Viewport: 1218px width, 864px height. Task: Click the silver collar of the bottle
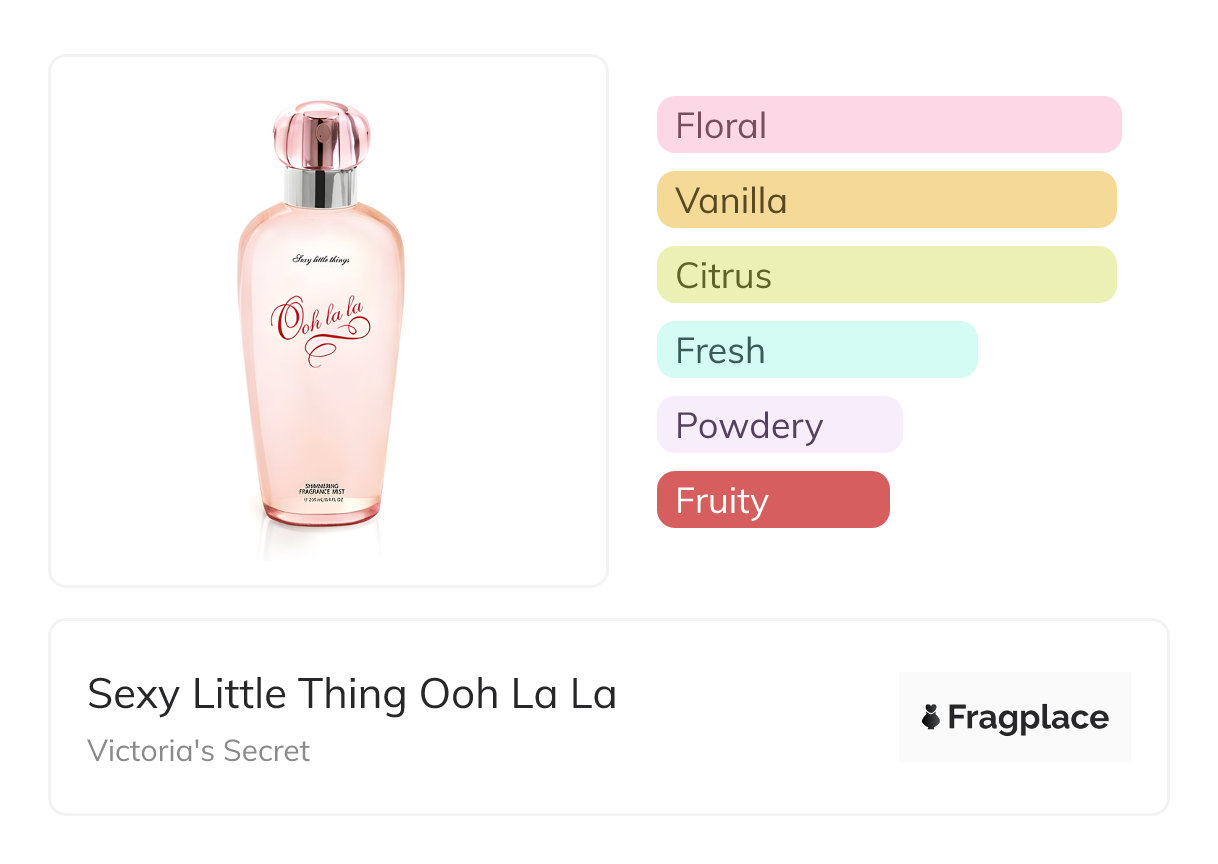click(x=321, y=185)
